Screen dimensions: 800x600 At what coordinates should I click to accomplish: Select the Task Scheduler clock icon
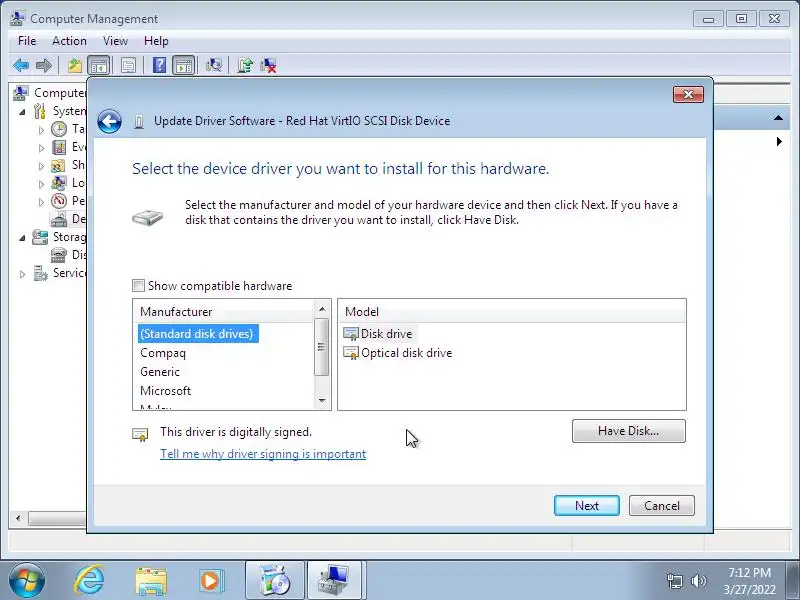59,129
